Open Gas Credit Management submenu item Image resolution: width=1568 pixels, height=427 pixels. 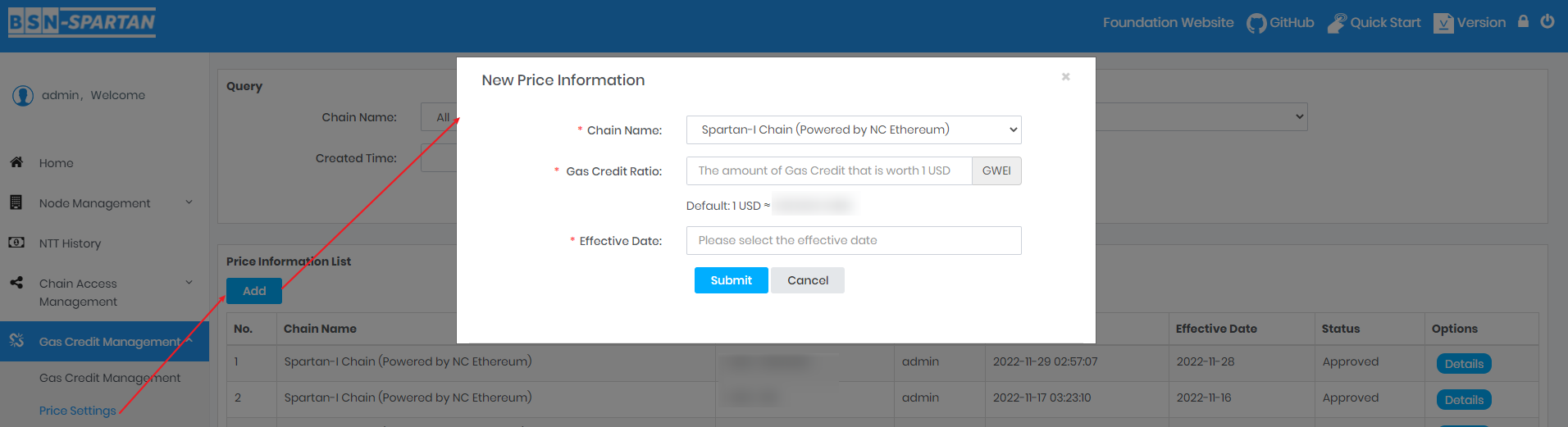110,378
